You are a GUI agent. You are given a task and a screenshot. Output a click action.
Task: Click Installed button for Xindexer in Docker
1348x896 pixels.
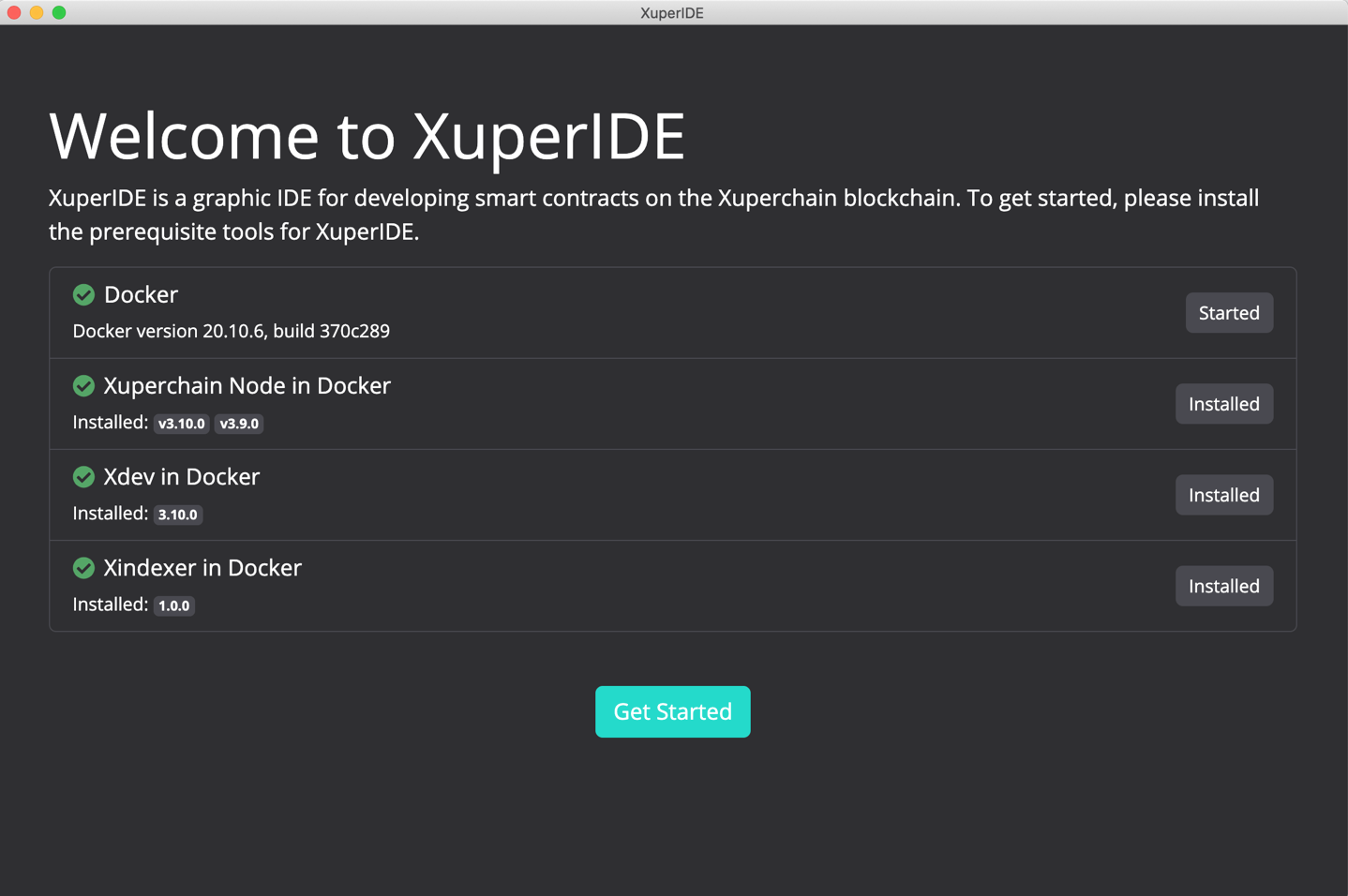tap(1224, 586)
